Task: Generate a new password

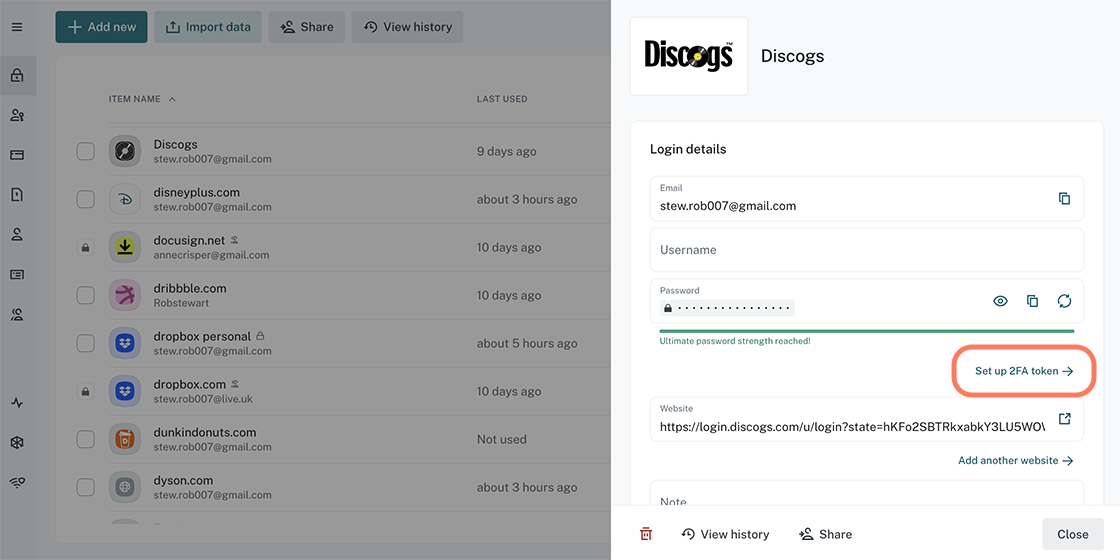Action: [1064, 301]
